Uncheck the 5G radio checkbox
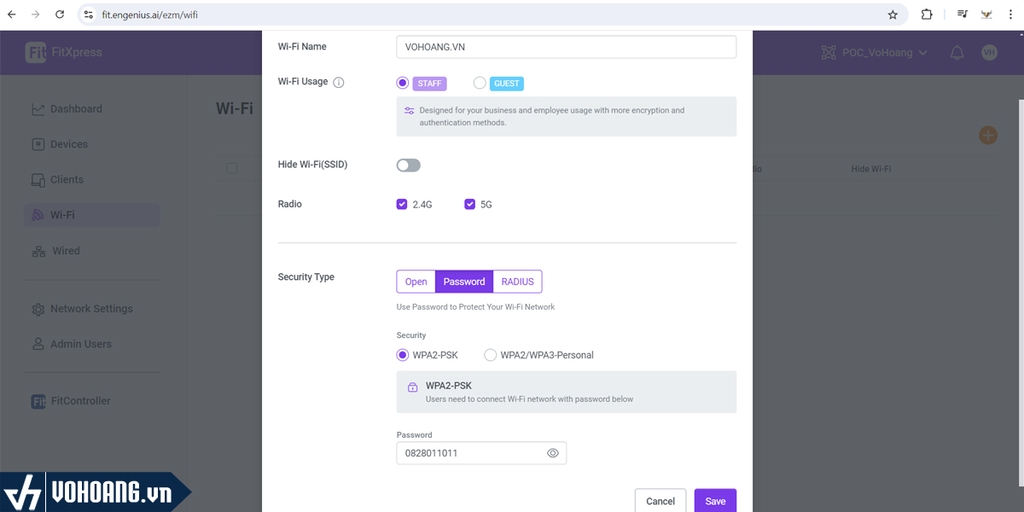The image size is (1024, 512). (470, 204)
